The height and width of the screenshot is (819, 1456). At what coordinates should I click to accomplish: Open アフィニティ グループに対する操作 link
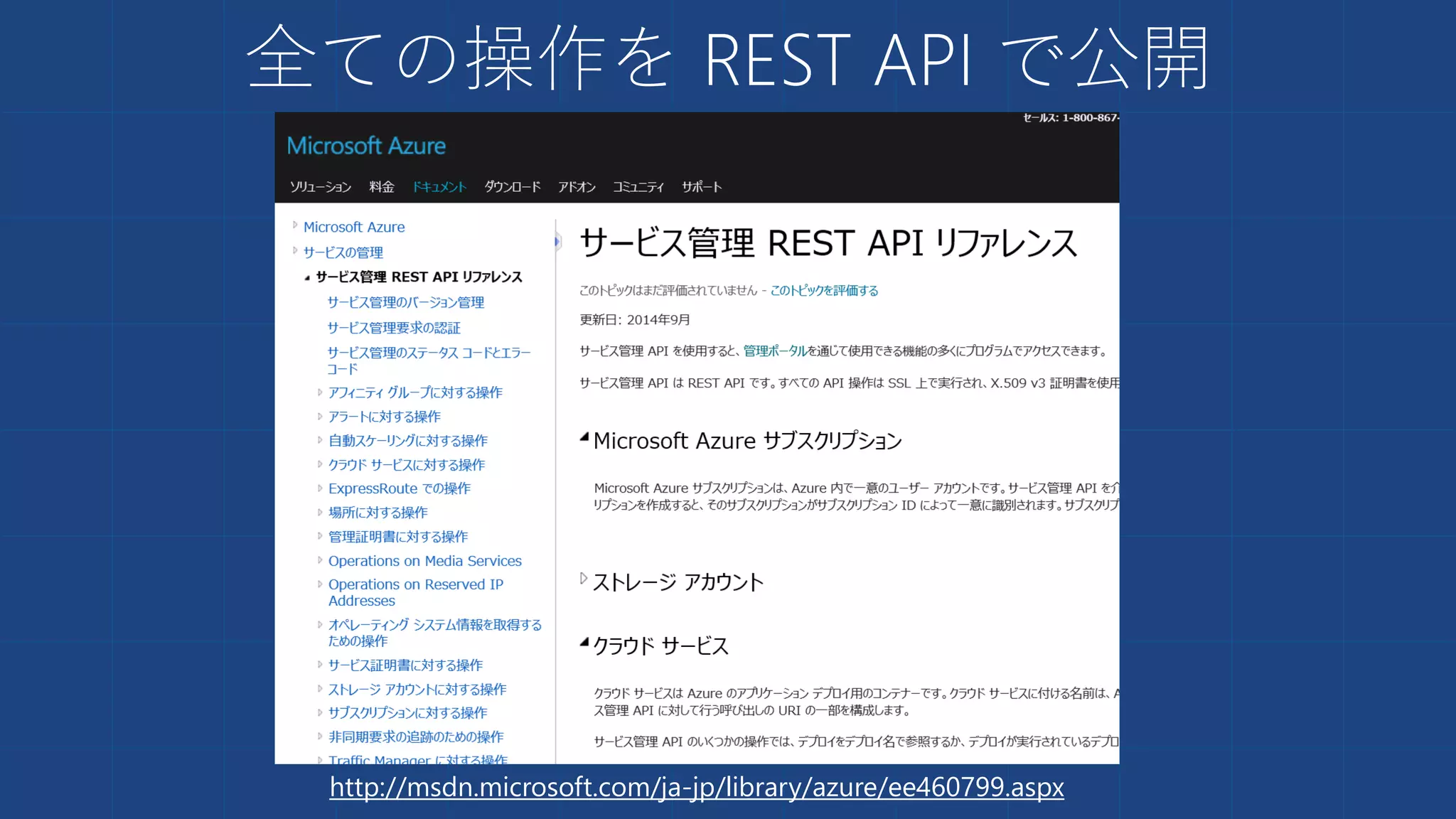point(415,392)
